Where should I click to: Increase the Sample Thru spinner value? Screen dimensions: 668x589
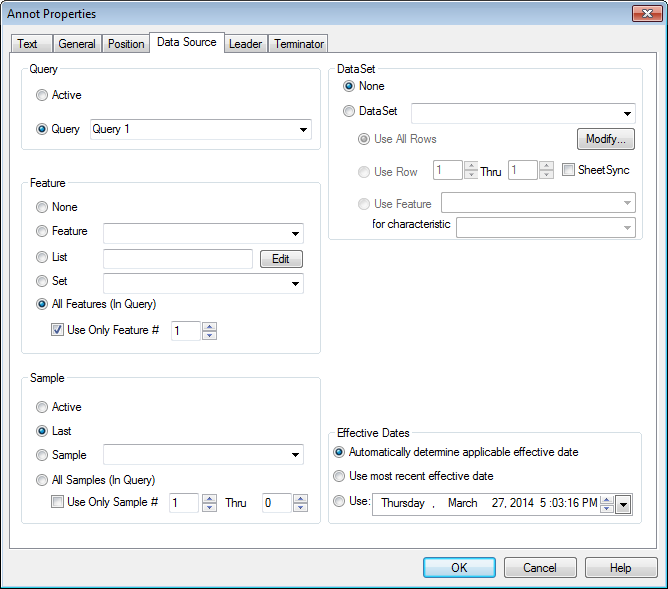[x=301, y=498]
